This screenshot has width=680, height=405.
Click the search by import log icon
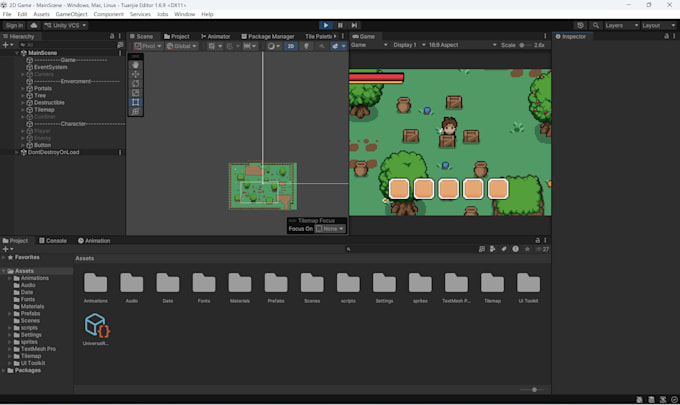click(x=515, y=249)
